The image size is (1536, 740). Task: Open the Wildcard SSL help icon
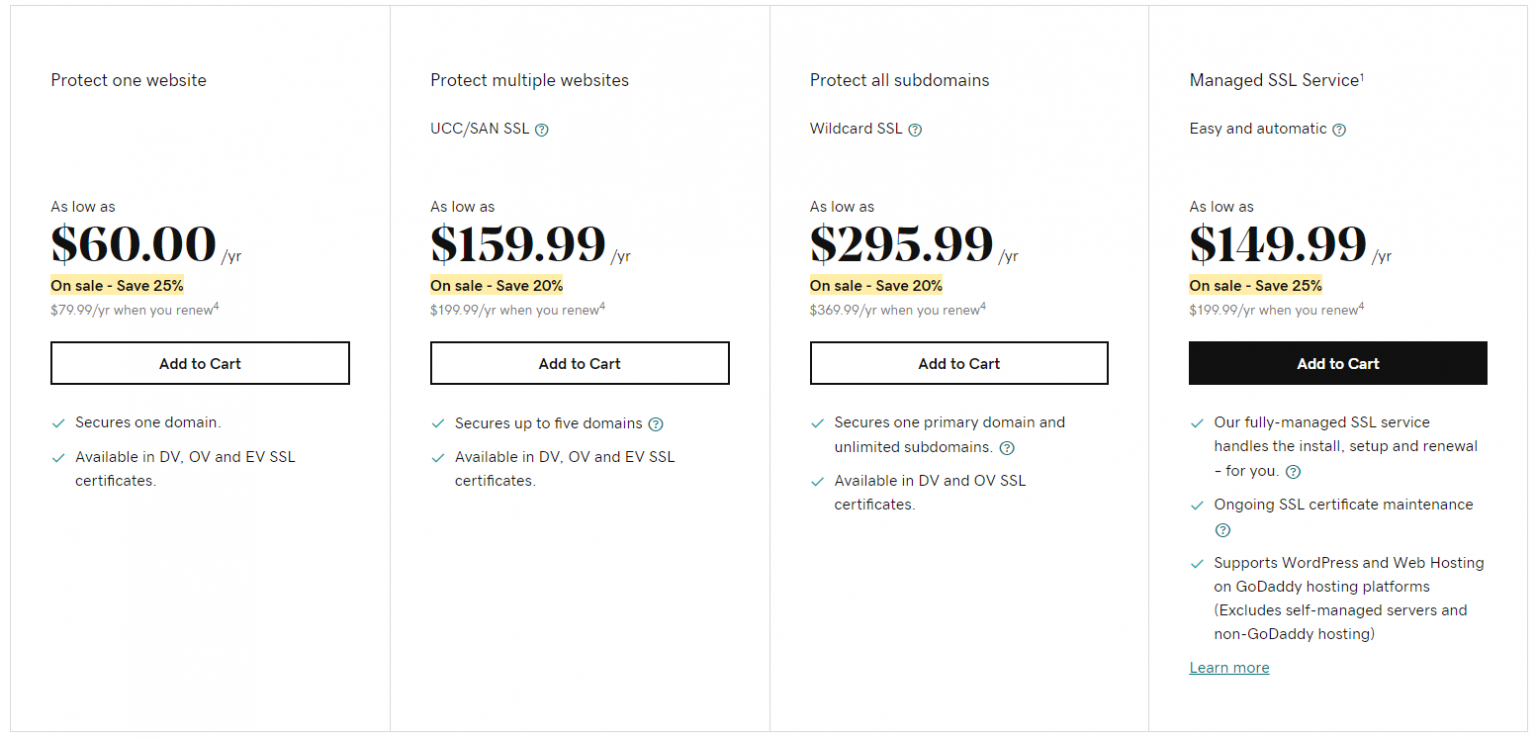[916, 129]
